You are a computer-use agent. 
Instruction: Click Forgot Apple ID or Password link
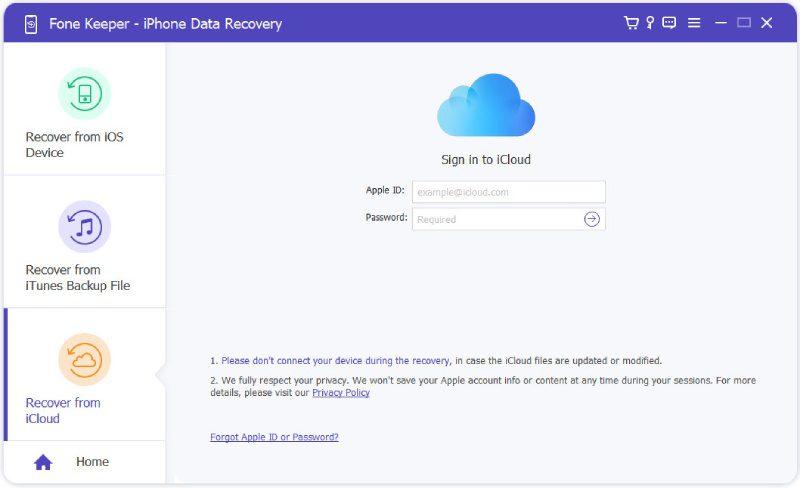[274, 437]
